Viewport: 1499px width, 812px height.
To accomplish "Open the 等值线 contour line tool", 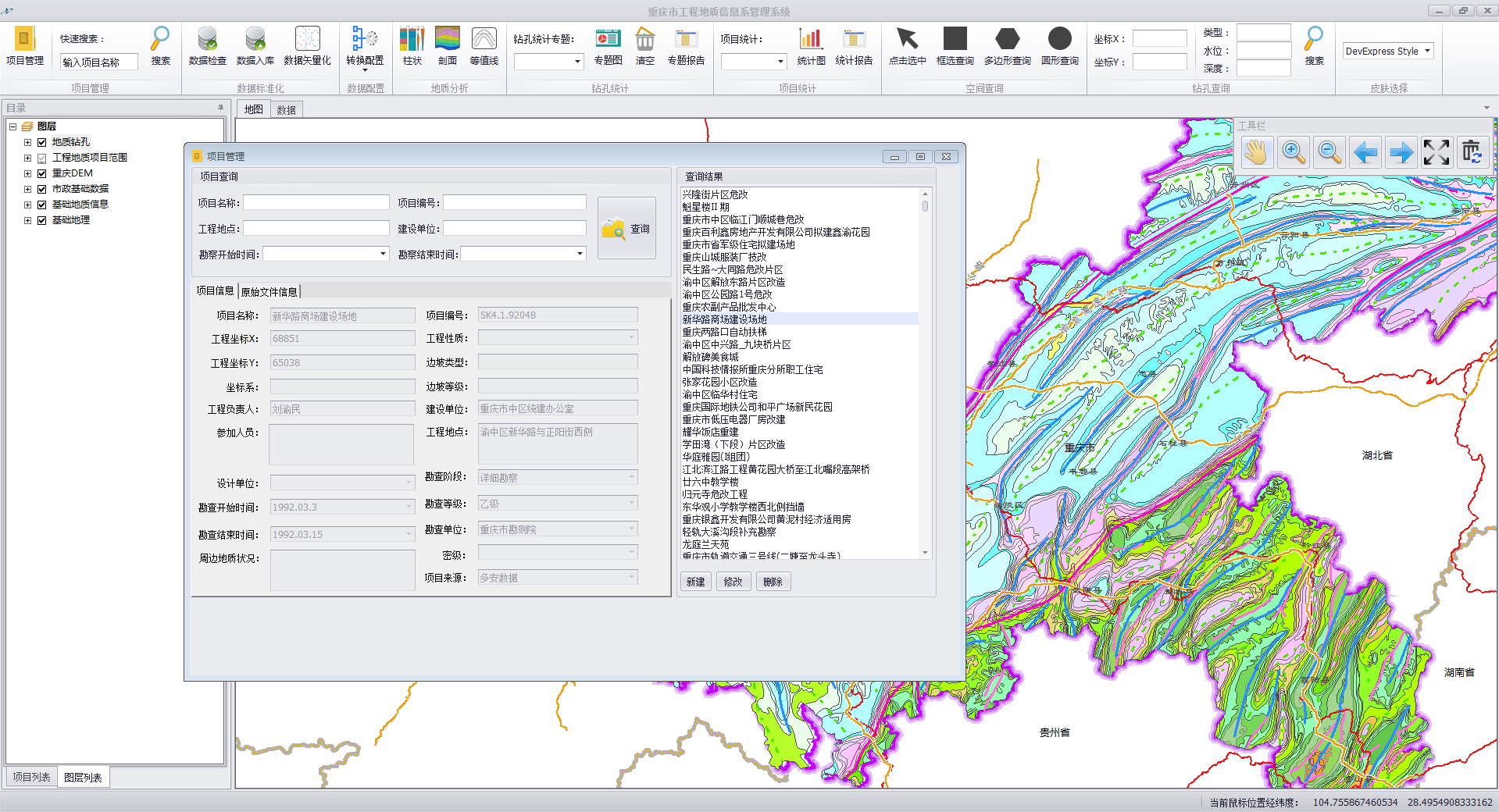I will pyautogui.click(x=484, y=40).
